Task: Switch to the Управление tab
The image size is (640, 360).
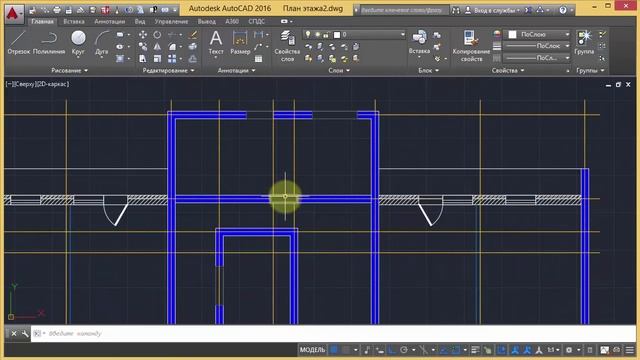Action: pos(171,21)
